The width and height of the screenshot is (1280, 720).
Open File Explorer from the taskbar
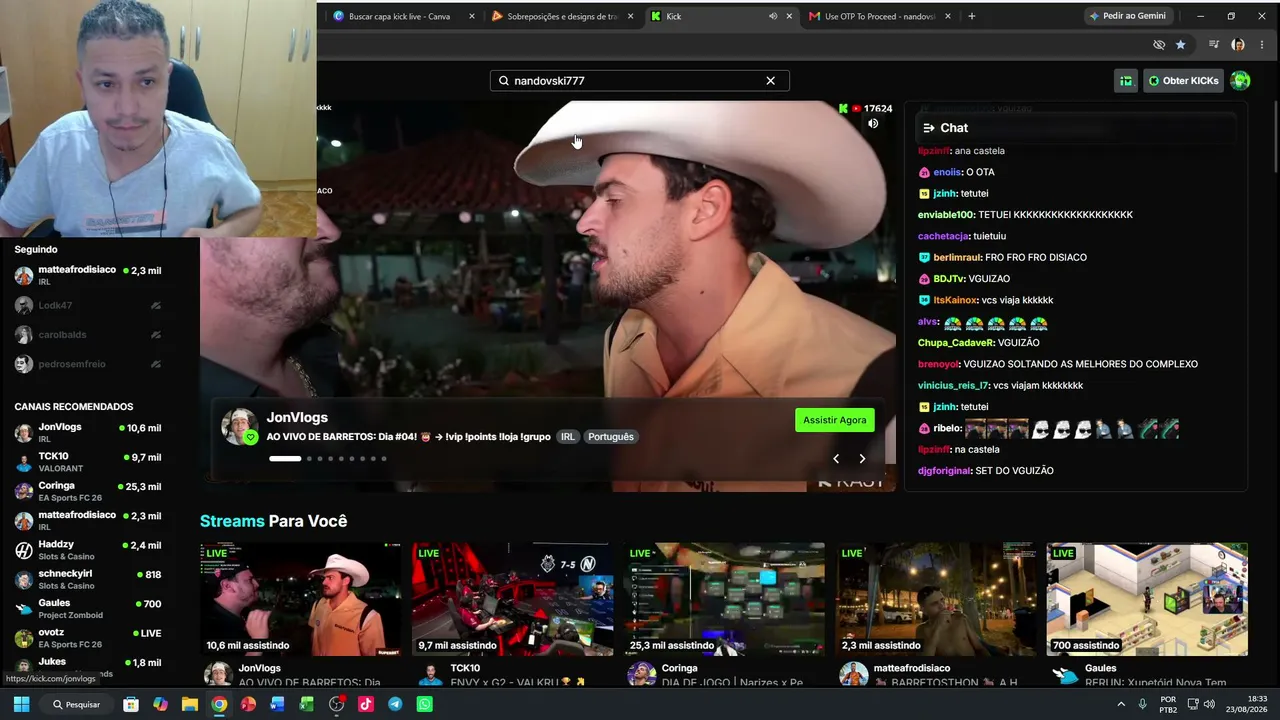[190, 704]
